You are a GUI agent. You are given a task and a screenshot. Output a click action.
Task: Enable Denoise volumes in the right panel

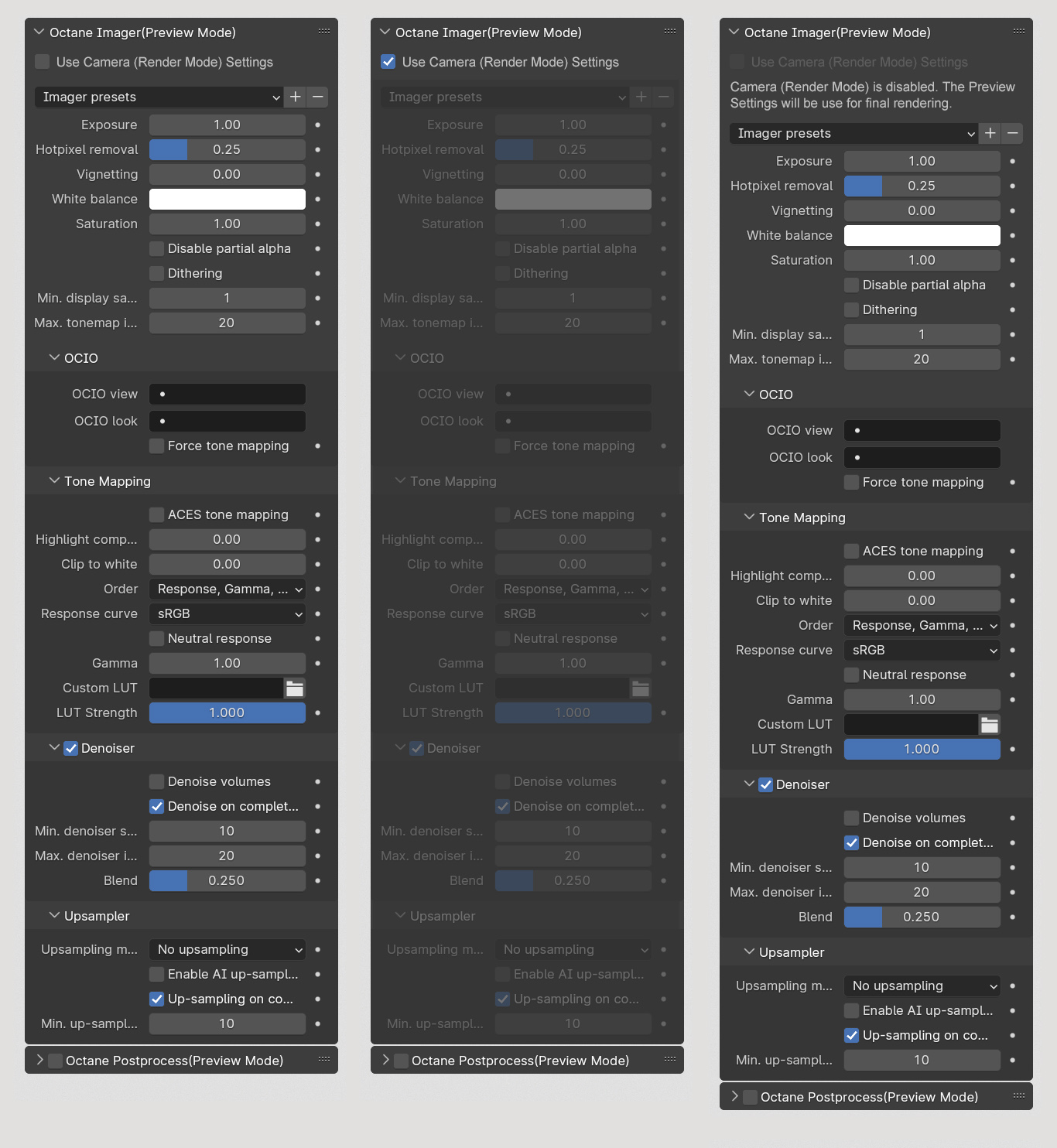pos(852,818)
